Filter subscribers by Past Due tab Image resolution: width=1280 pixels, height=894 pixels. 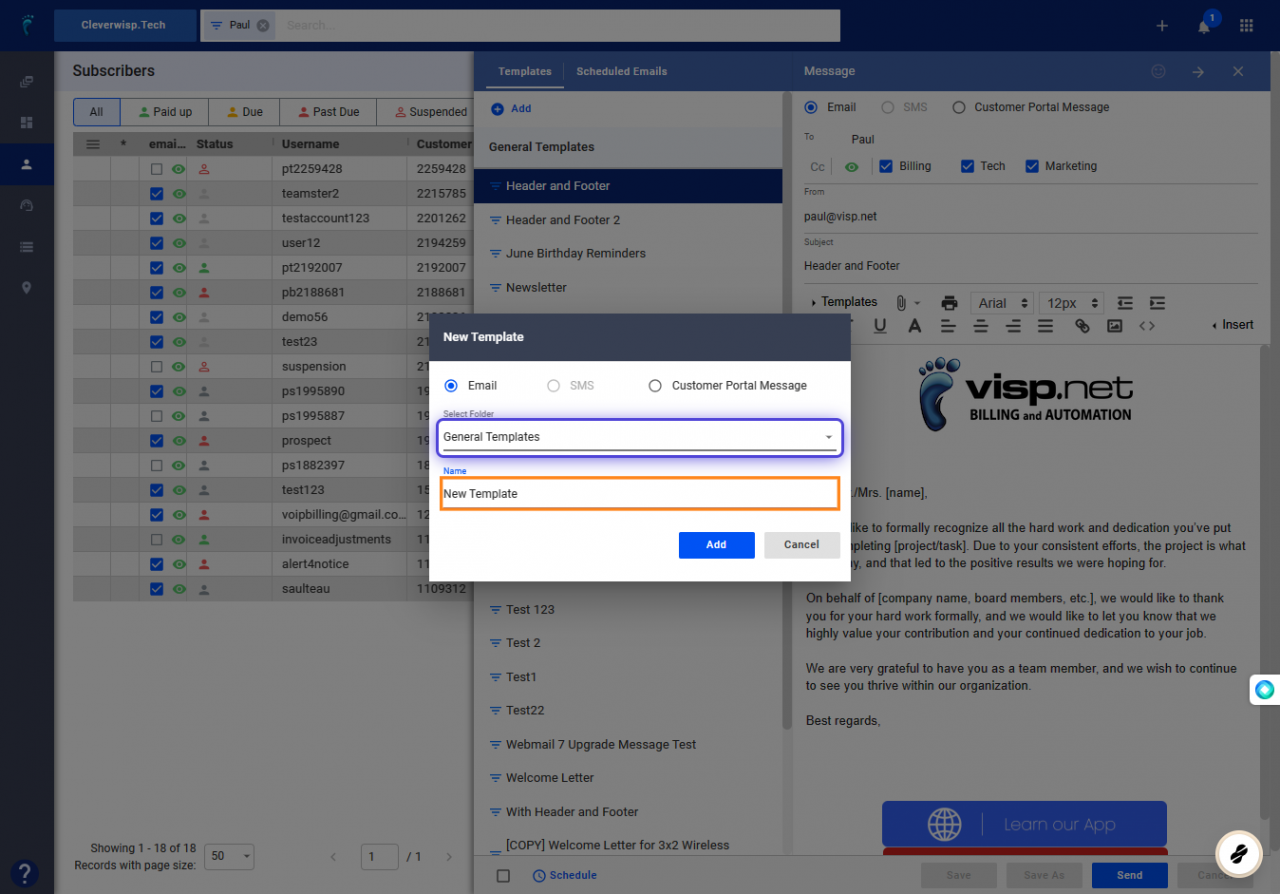(327, 111)
